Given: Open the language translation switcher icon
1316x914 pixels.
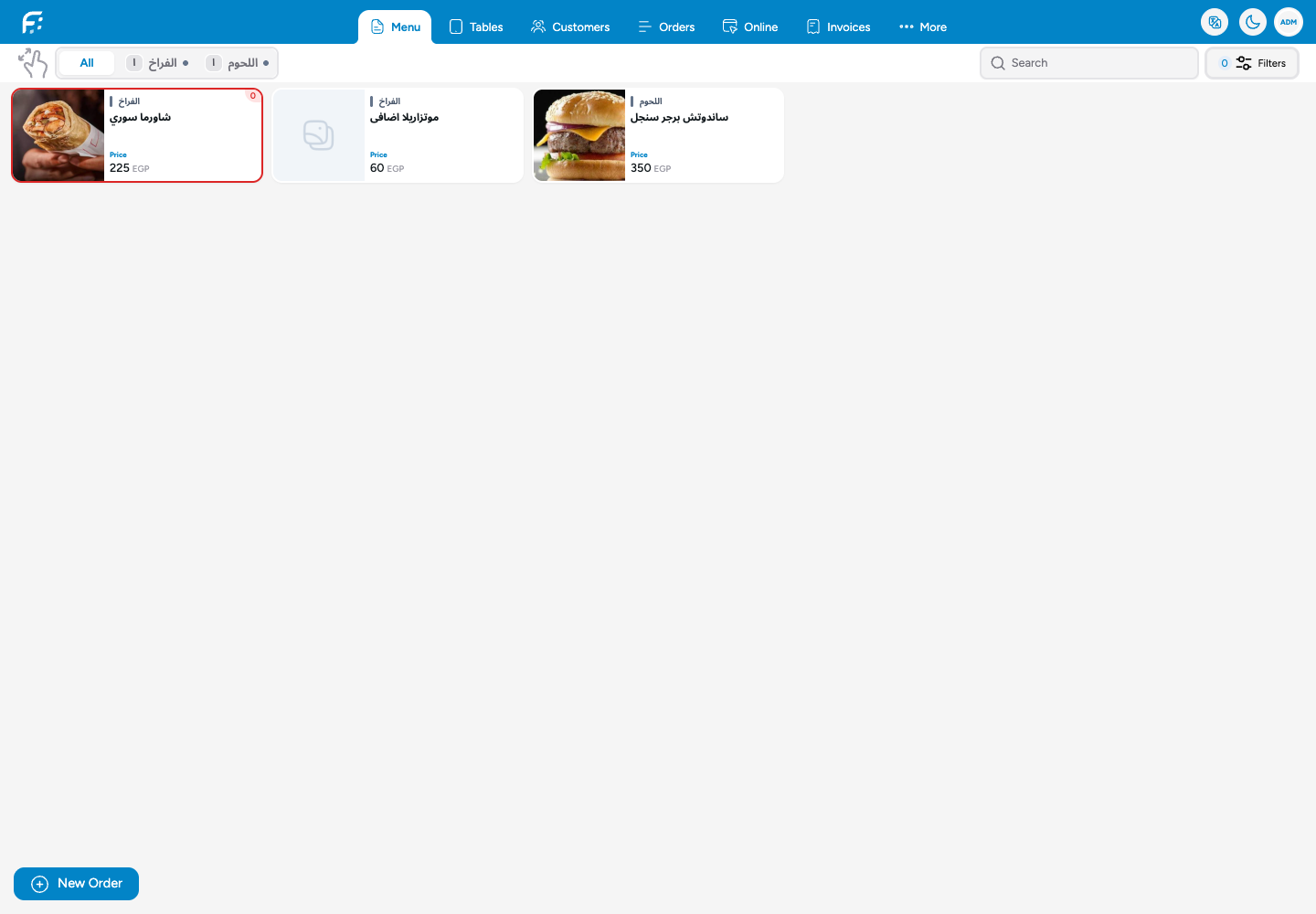Looking at the screenshot, I should (x=1215, y=22).
